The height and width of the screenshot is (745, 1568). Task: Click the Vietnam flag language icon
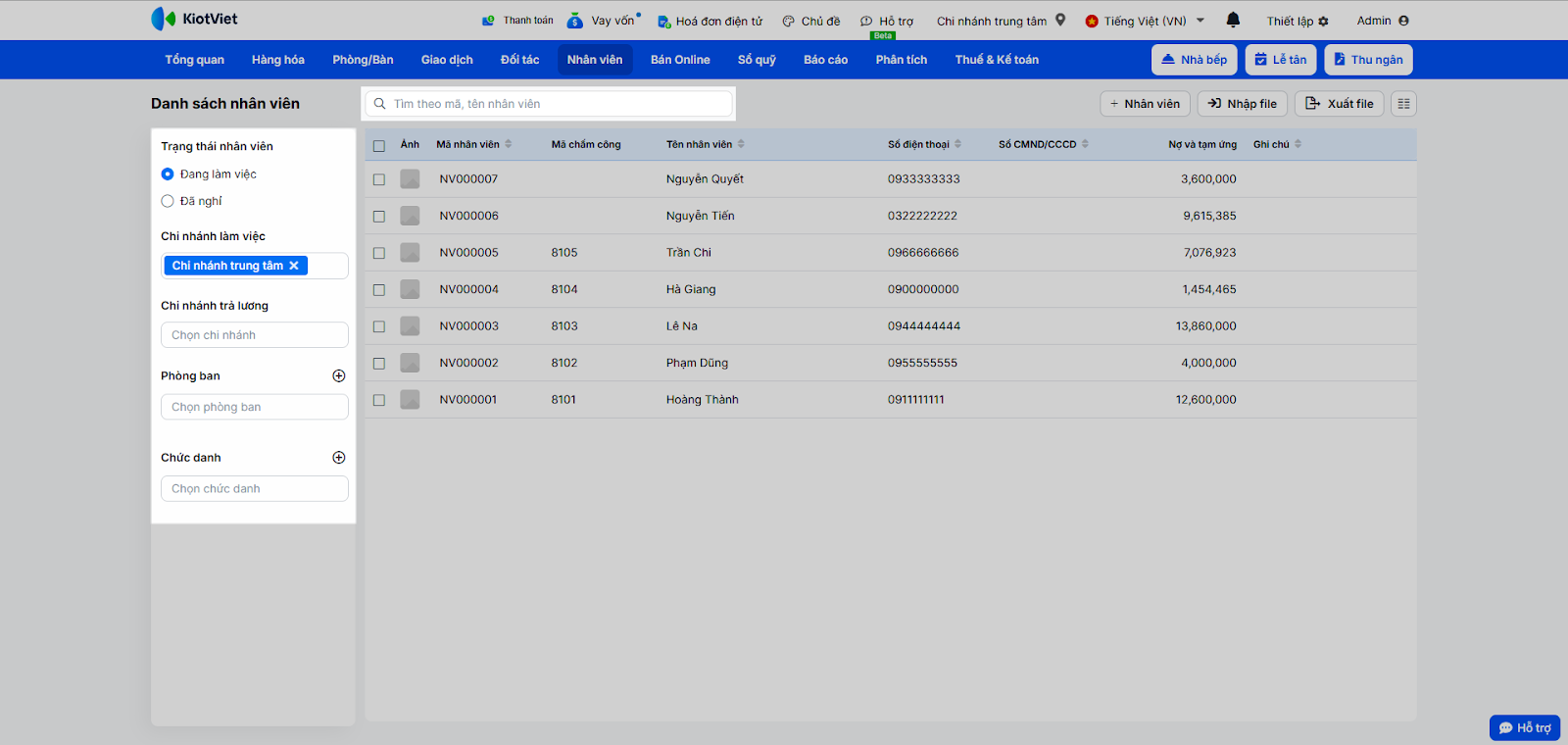1092,21
